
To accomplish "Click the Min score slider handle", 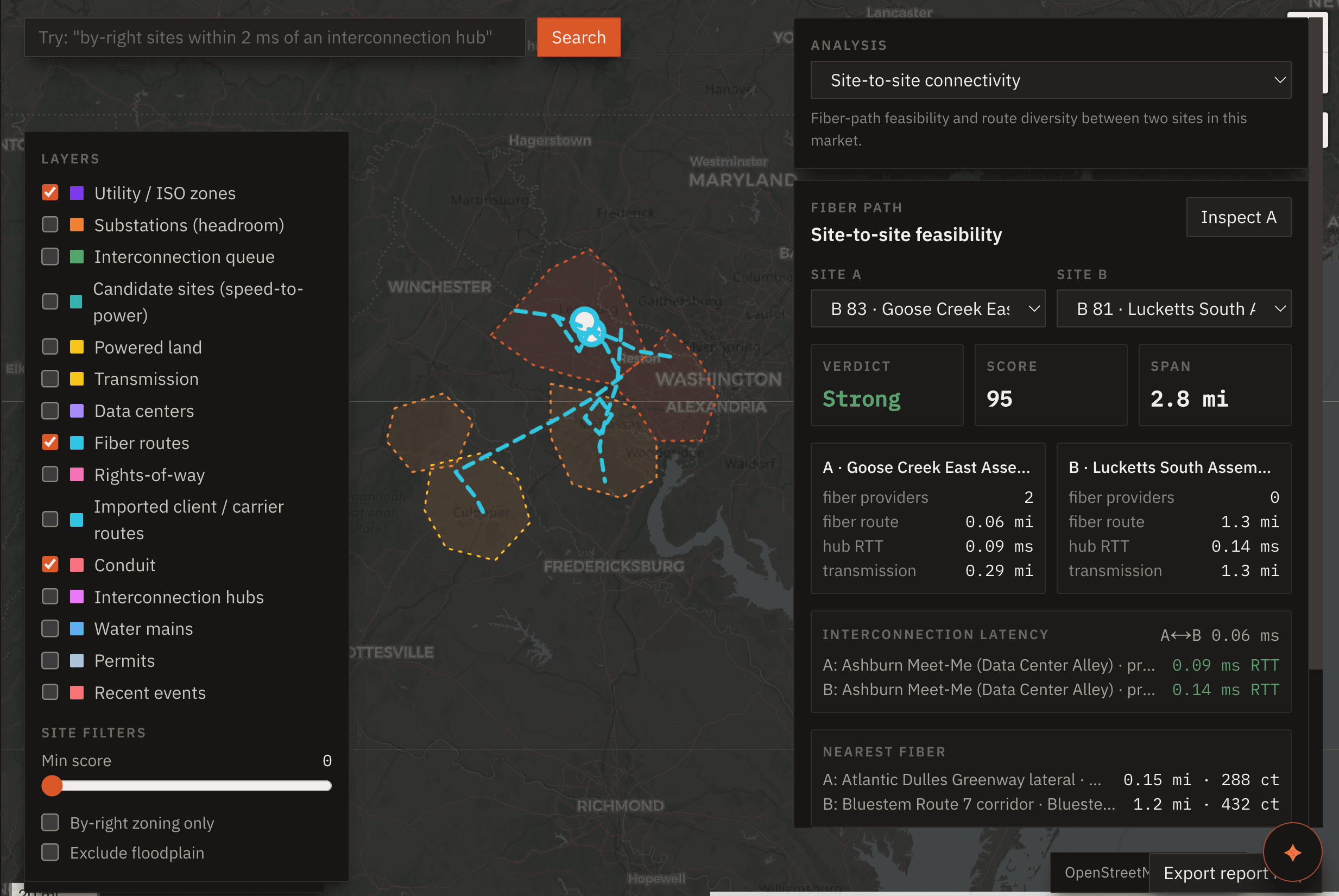I will point(52,786).
